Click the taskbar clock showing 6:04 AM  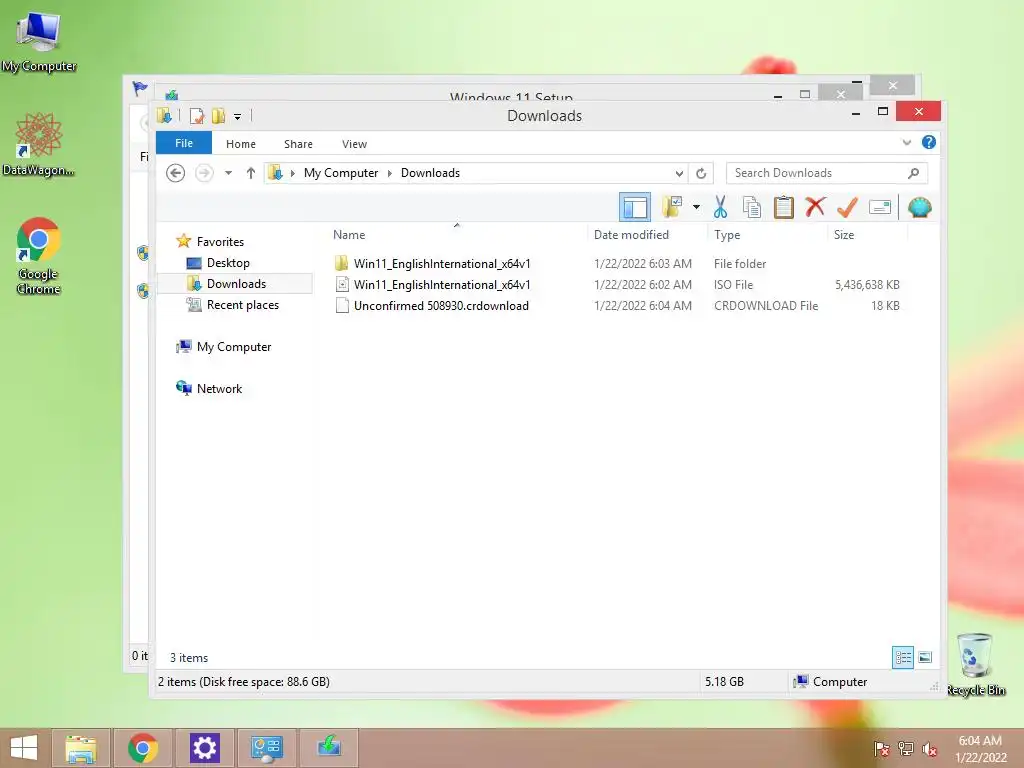pyautogui.click(x=980, y=749)
